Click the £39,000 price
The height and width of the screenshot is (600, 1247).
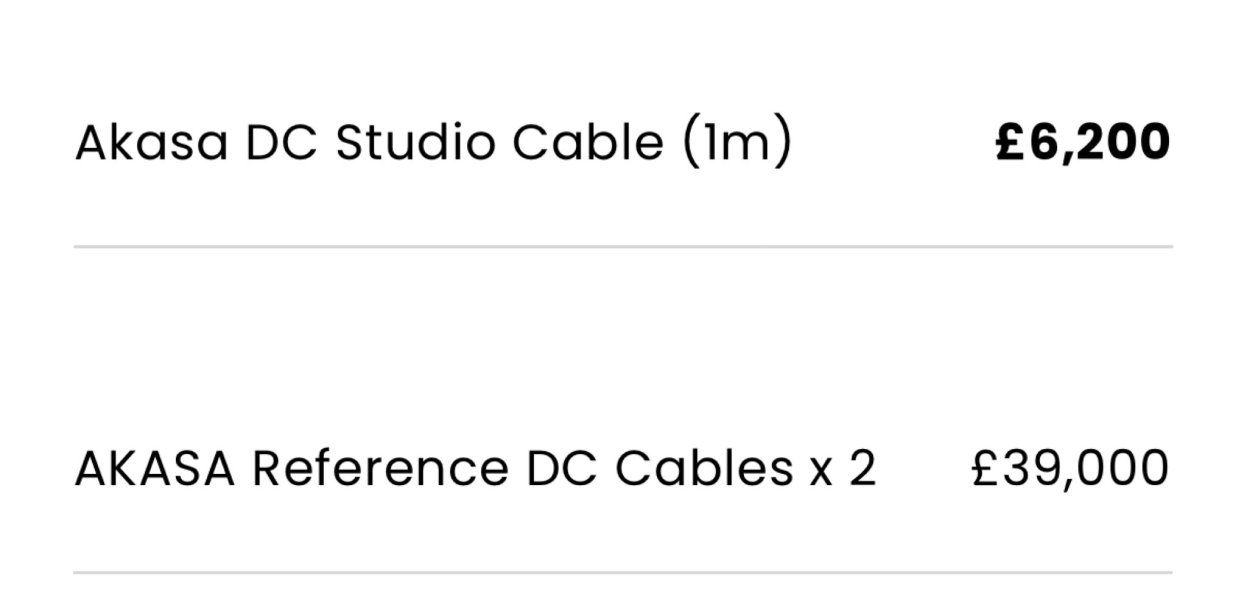point(1070,469)
